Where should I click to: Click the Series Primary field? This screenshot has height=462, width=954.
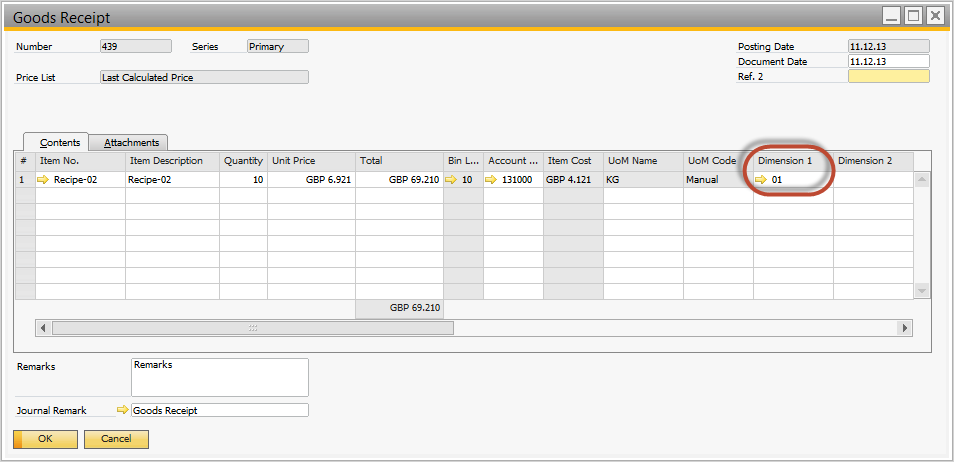277,46
